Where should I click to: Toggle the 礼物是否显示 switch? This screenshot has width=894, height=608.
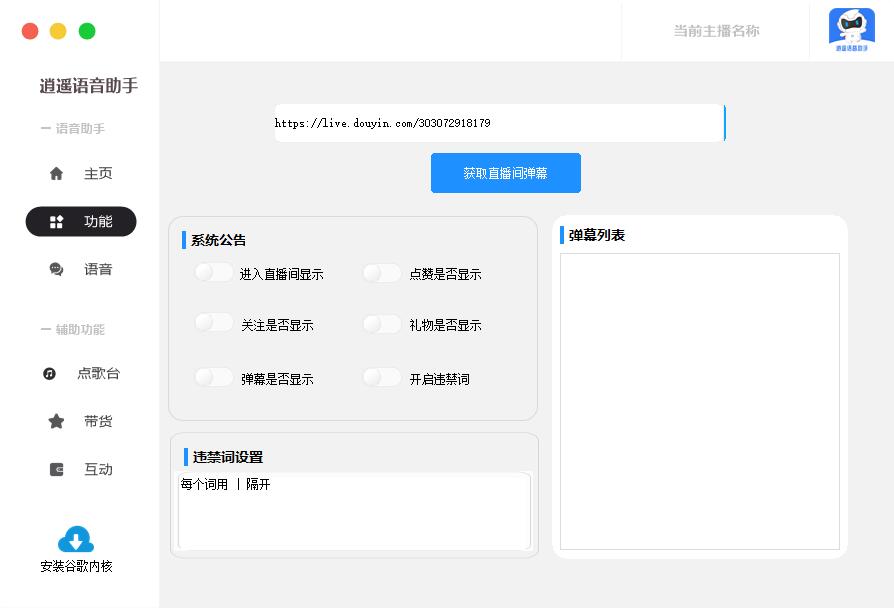[x=382, y=324]
